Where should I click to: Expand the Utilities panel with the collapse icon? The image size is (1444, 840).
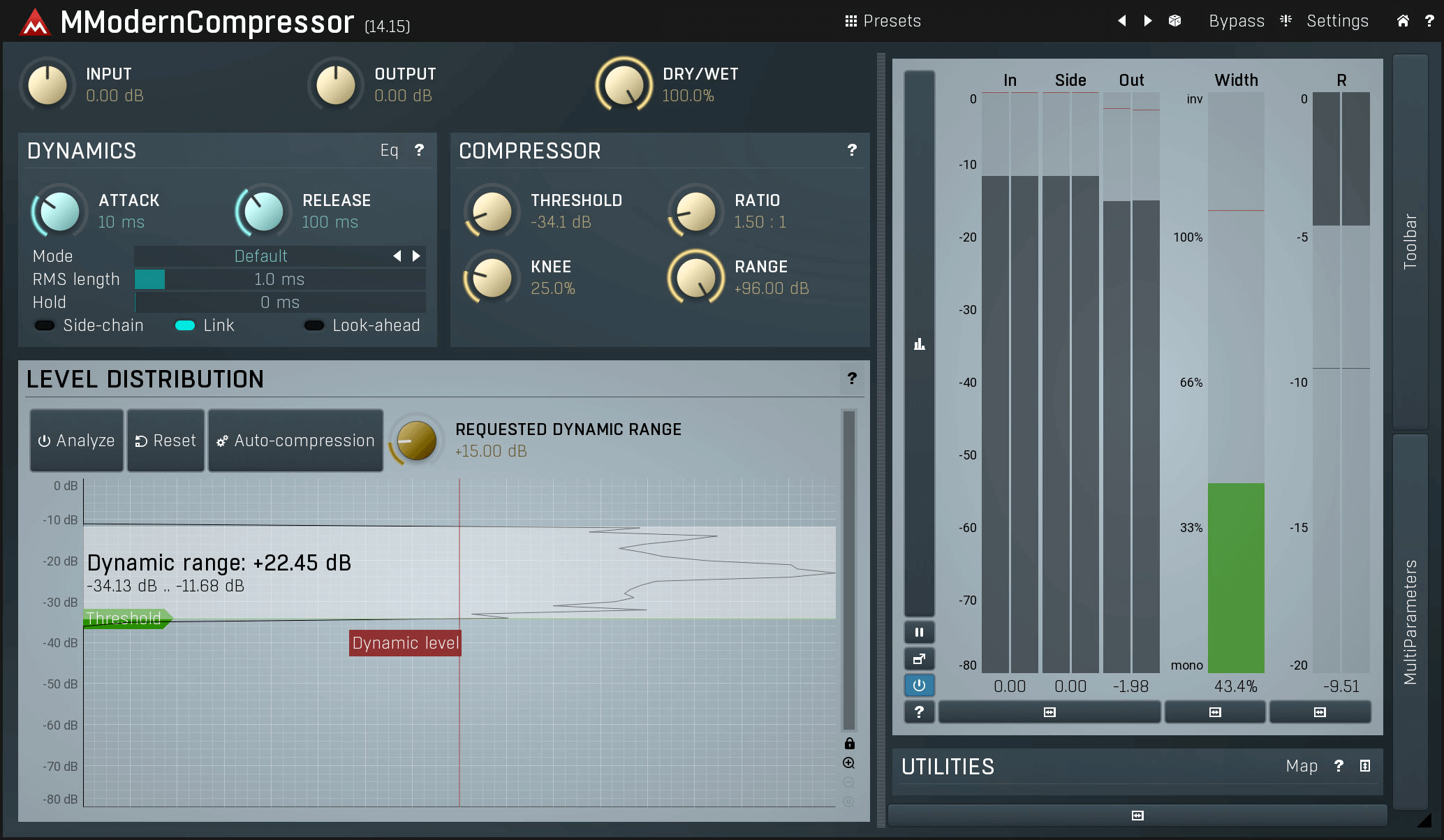pos(1365,766)
